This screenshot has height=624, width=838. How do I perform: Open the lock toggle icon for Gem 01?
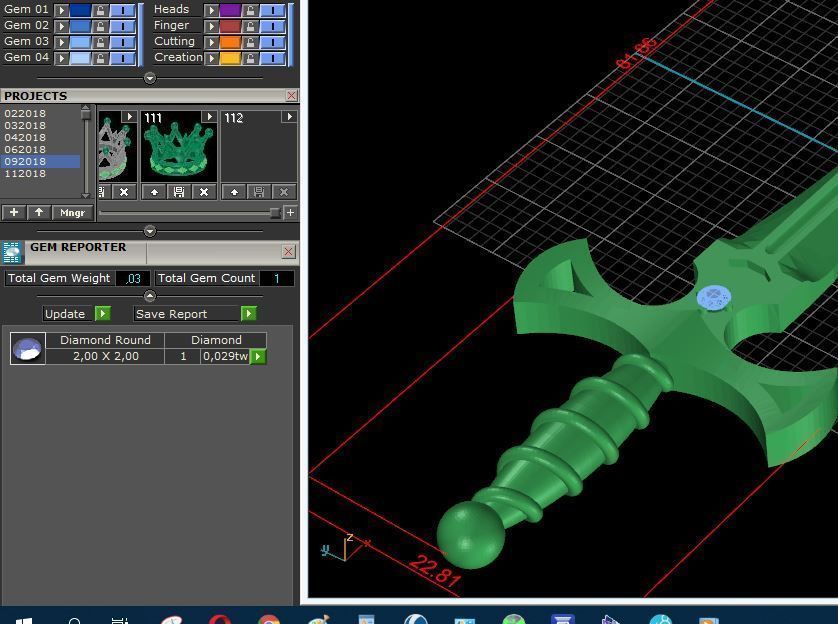[x=101, y=11]
